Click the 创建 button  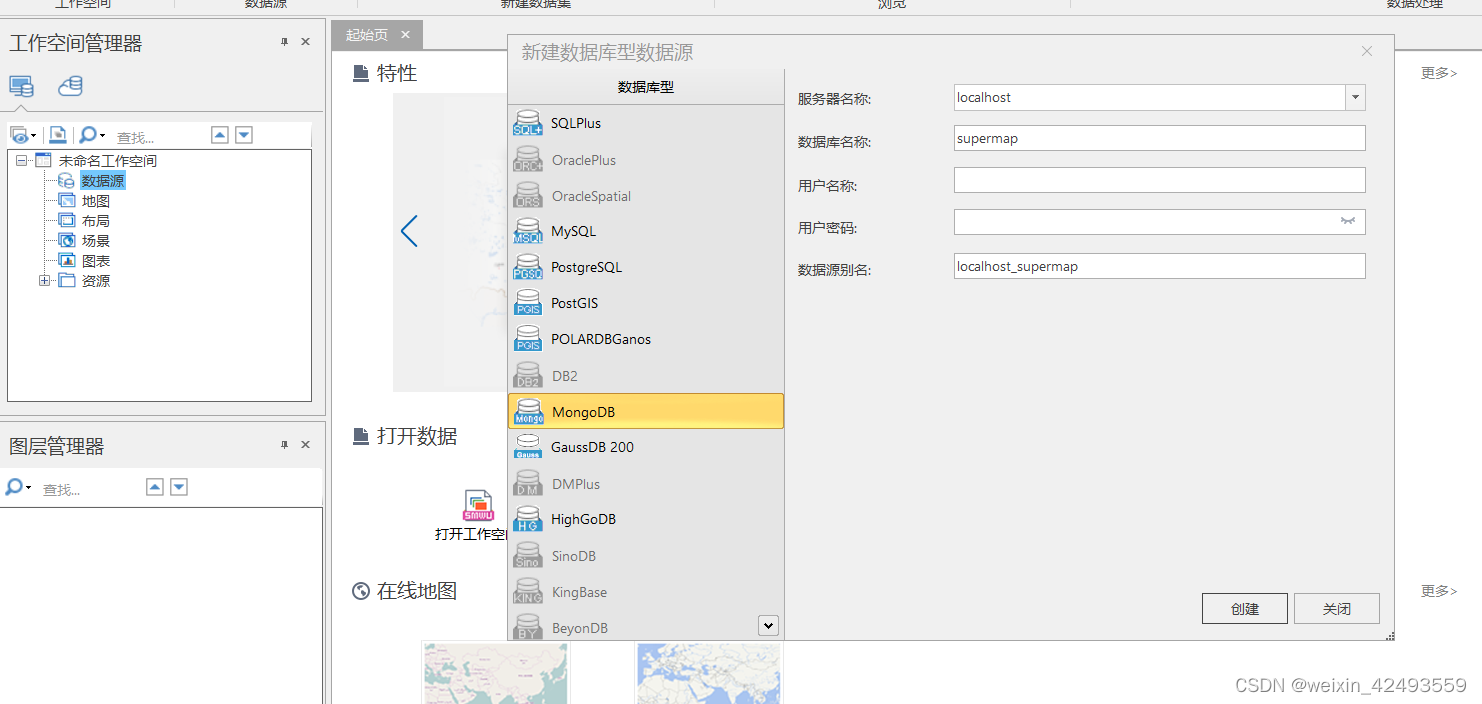pos(1245,608)
